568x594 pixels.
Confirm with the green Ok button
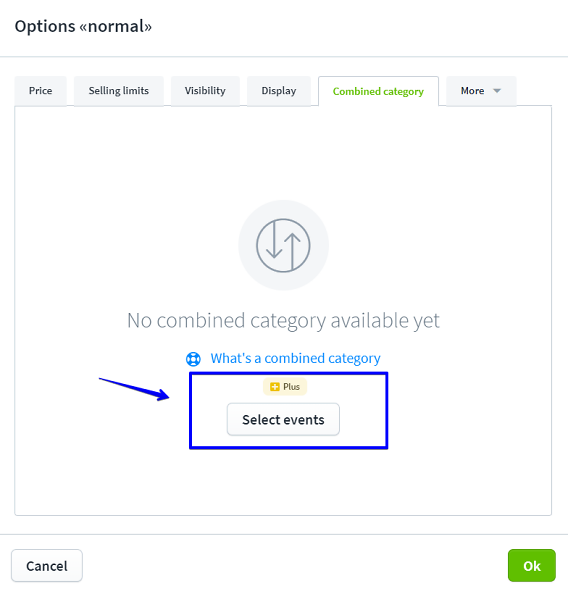click(532, 566)
